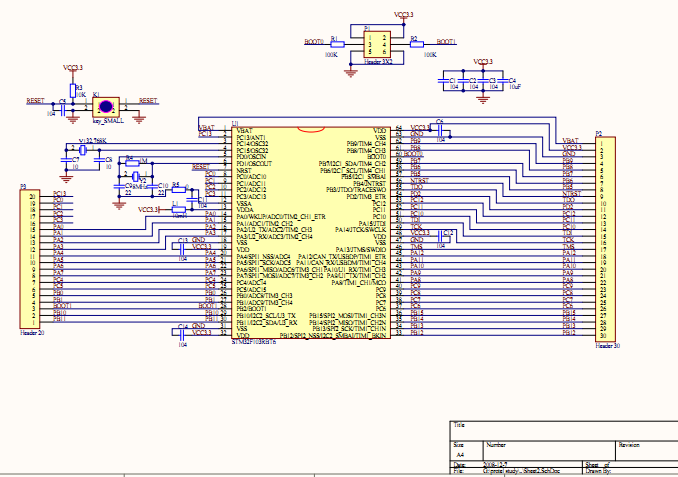This screenshot has width=678, height=477.
Task: Click the PC13 net label at P3 pin 20
Action: [x=60, y=194]
